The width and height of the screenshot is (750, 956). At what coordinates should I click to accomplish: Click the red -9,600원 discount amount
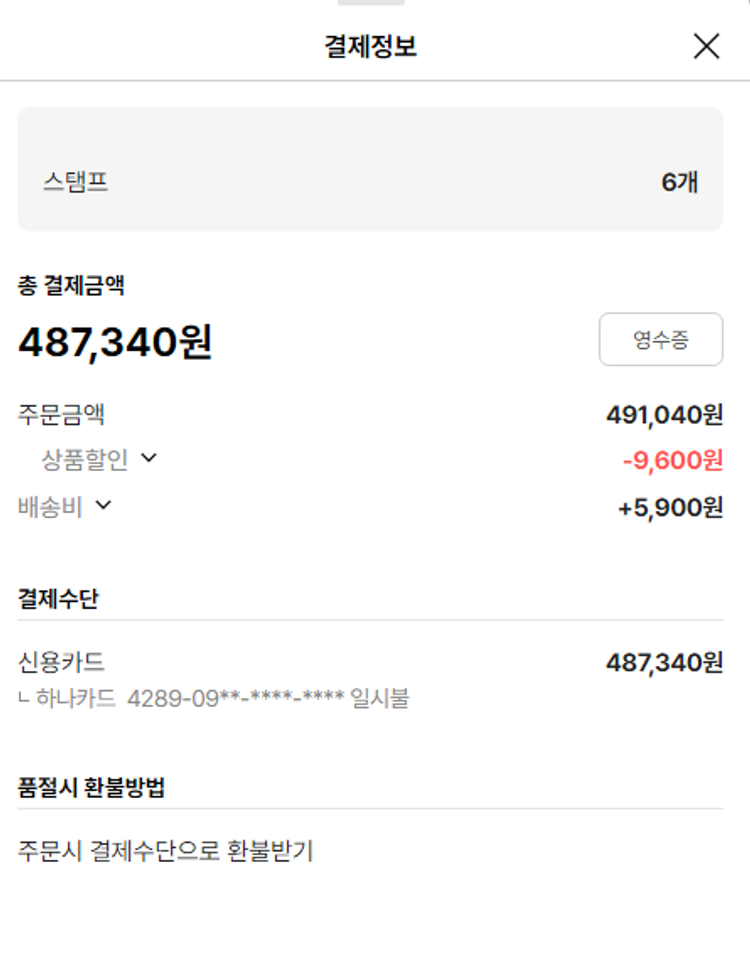672,460
